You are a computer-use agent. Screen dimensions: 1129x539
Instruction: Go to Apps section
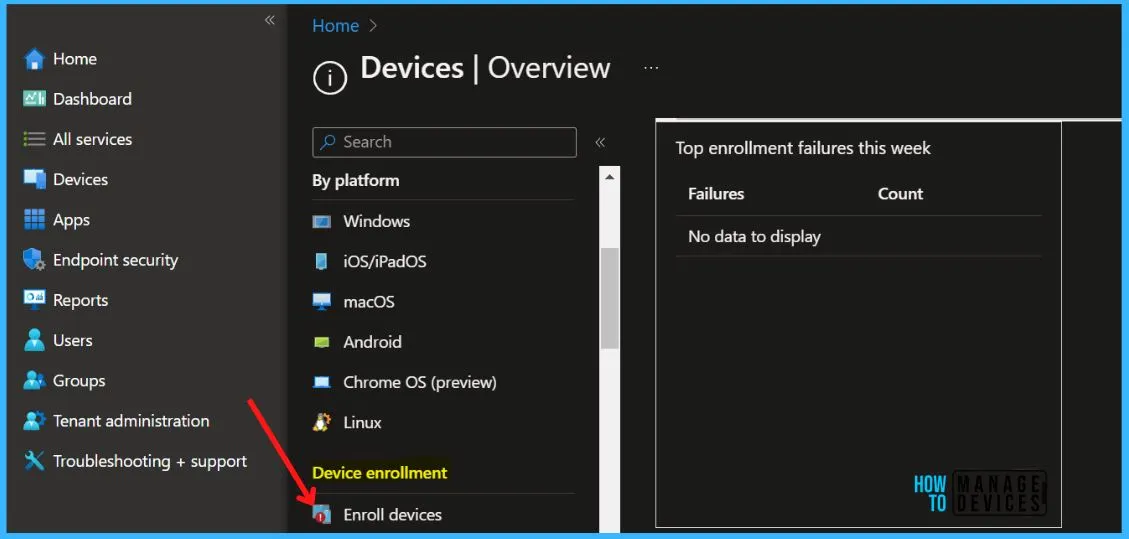[x=71, y=220]
